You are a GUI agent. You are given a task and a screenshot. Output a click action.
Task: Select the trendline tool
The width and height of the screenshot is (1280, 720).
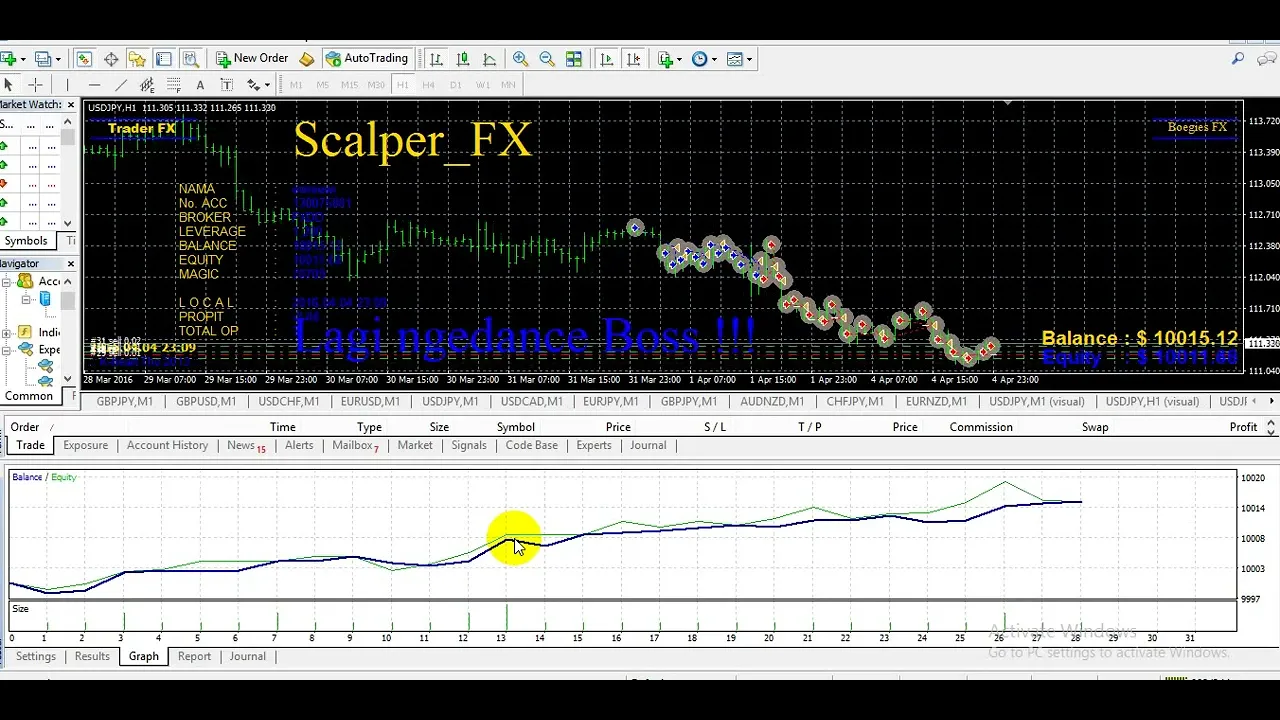pos(121,85)
